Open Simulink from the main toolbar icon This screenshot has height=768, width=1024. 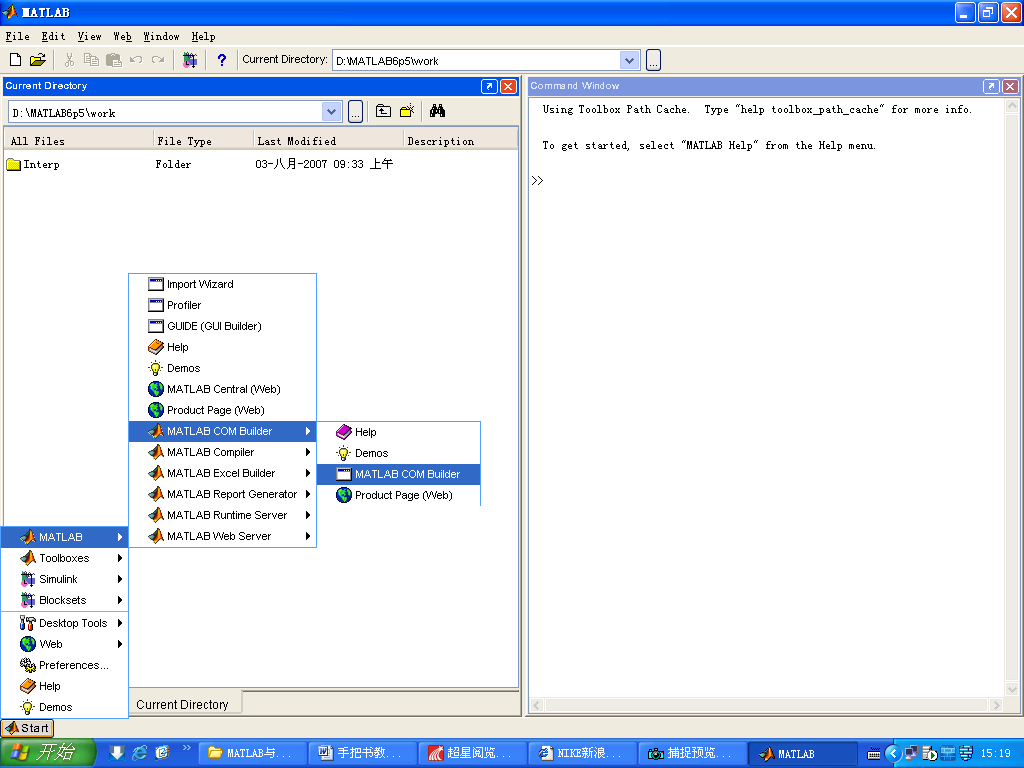190,60
